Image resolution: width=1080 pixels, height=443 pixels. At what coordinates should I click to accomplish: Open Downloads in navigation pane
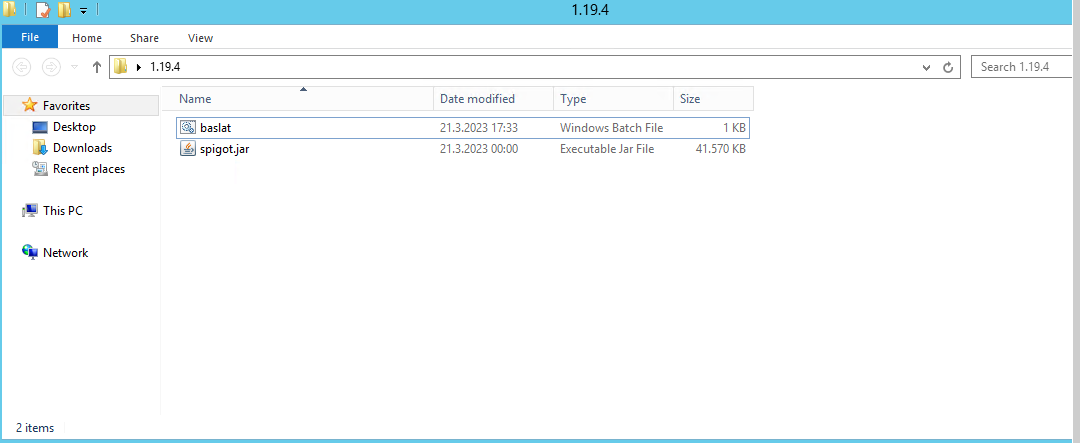click(82, 147)
